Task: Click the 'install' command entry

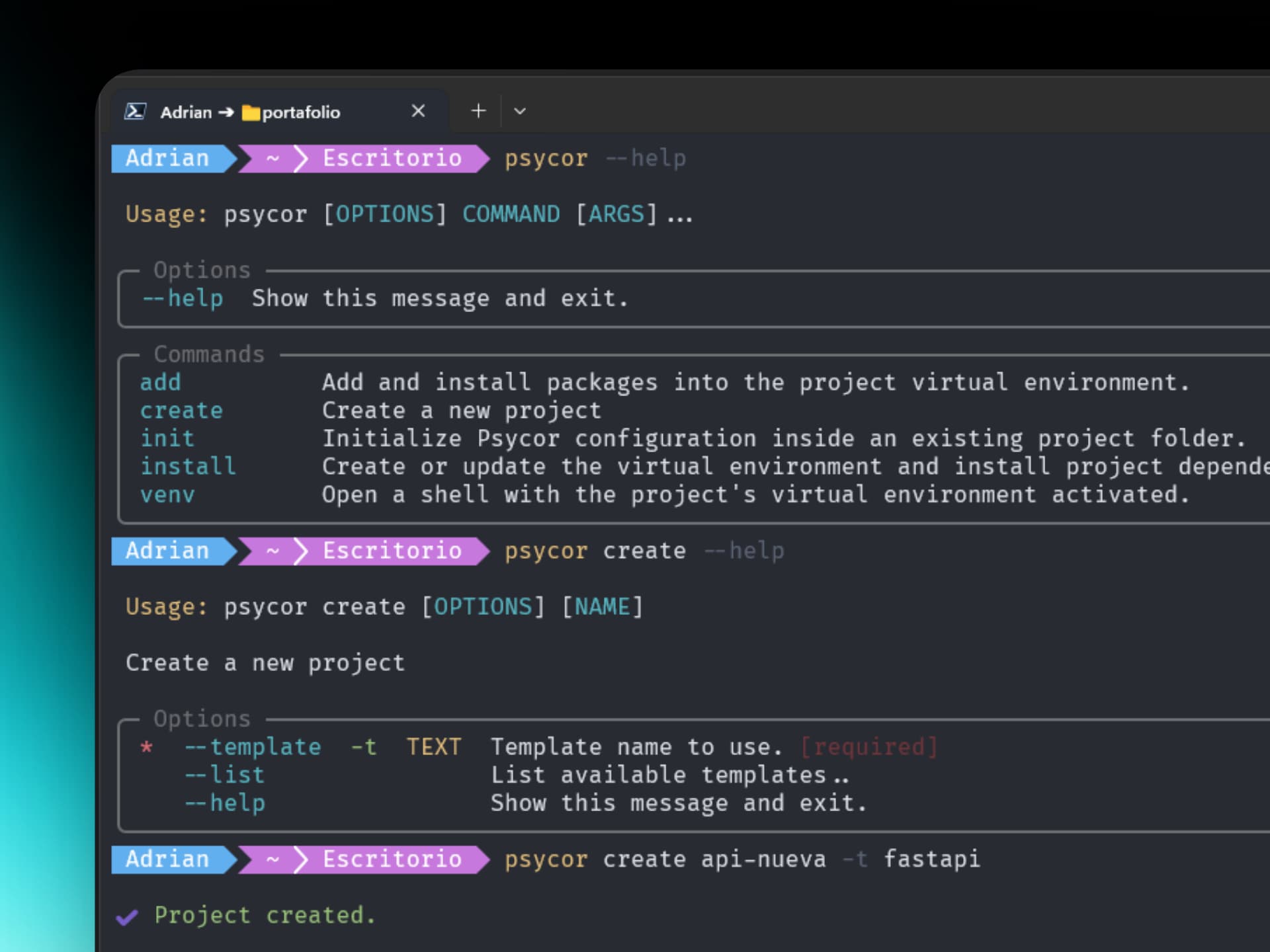Action: [x=188, y=467]
